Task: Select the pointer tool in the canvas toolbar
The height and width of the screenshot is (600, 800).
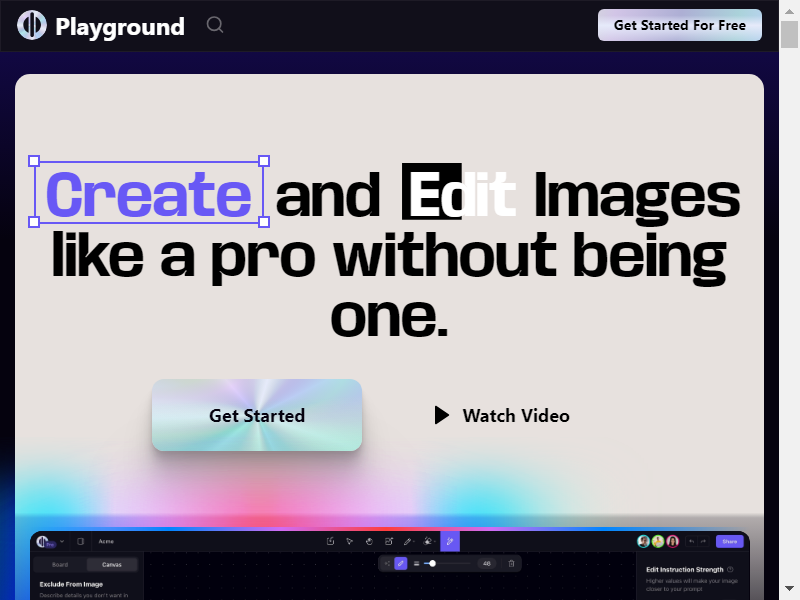Action: [x=349, y=541]
